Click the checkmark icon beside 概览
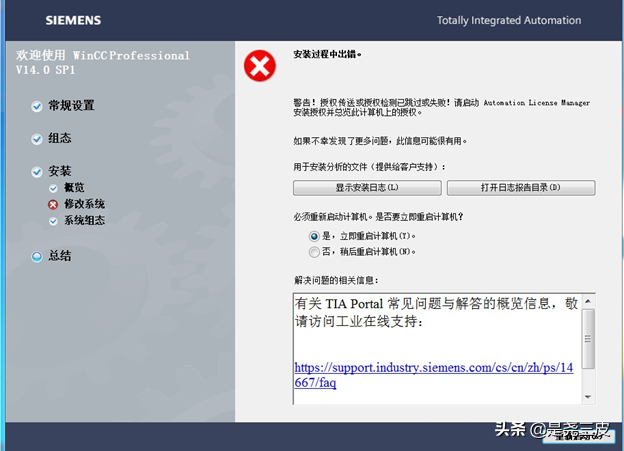 [54, 188]
